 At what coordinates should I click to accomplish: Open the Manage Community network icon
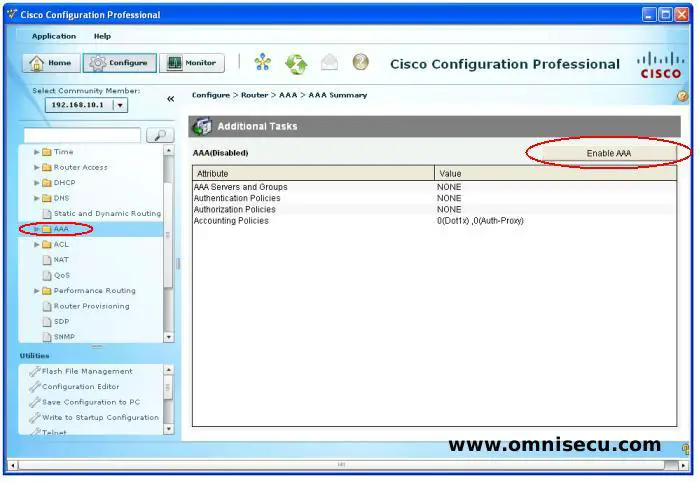263,62
